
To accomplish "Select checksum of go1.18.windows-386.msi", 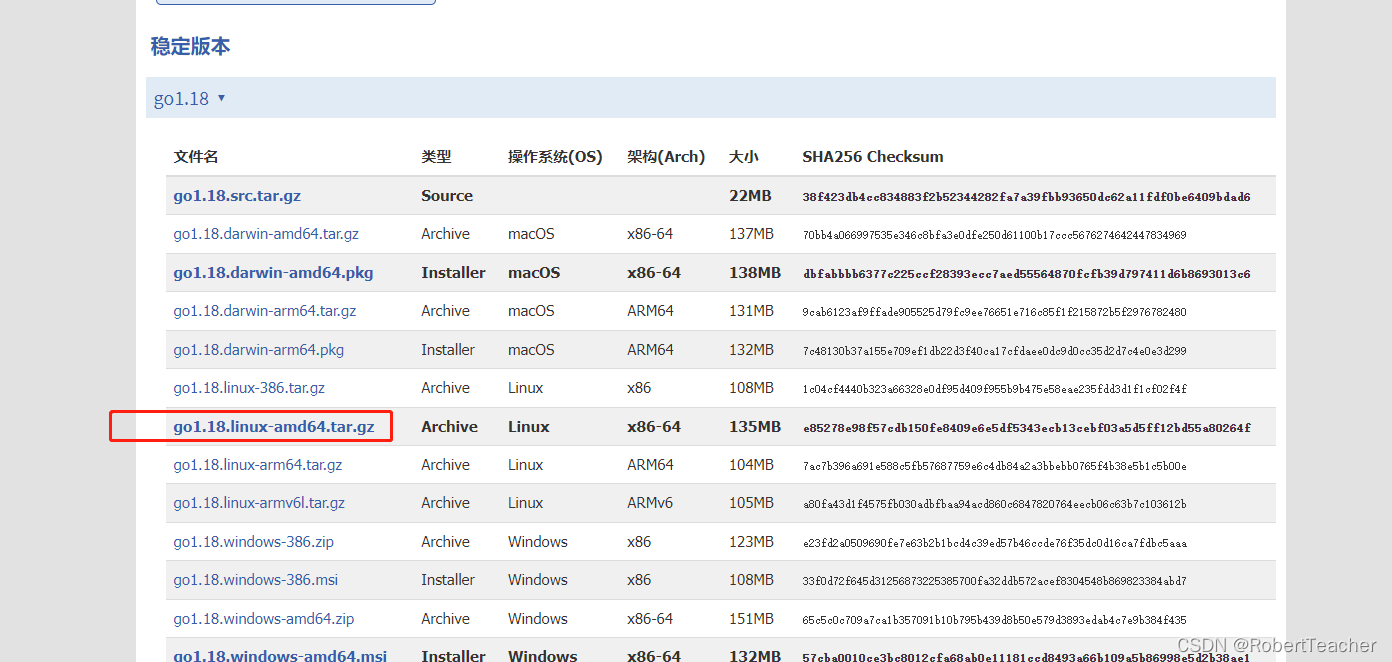I will (x=995, y=581).
